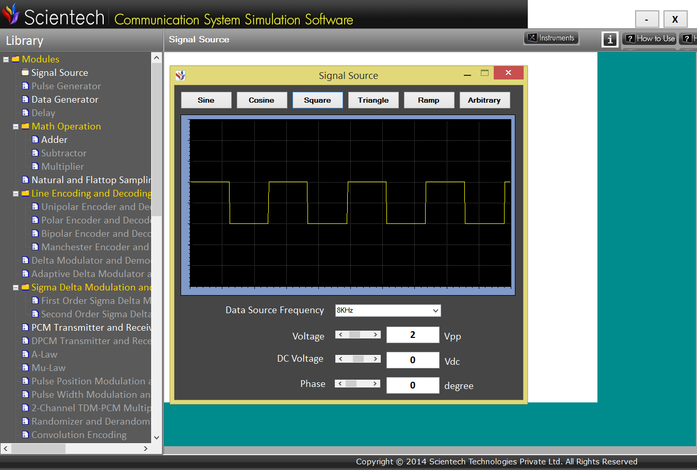The width and height of the screenshot is (697, 470).
Task: Select Signal Source in the library tree
Action: click(60, 72)
